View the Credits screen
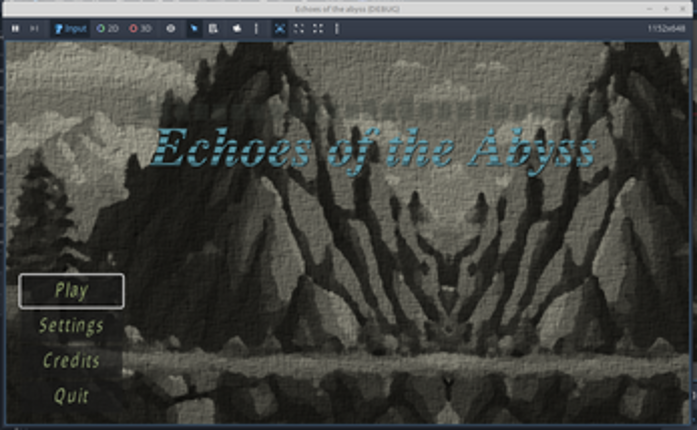This screenshot has width=697, height=430. (x=72, y=361)
